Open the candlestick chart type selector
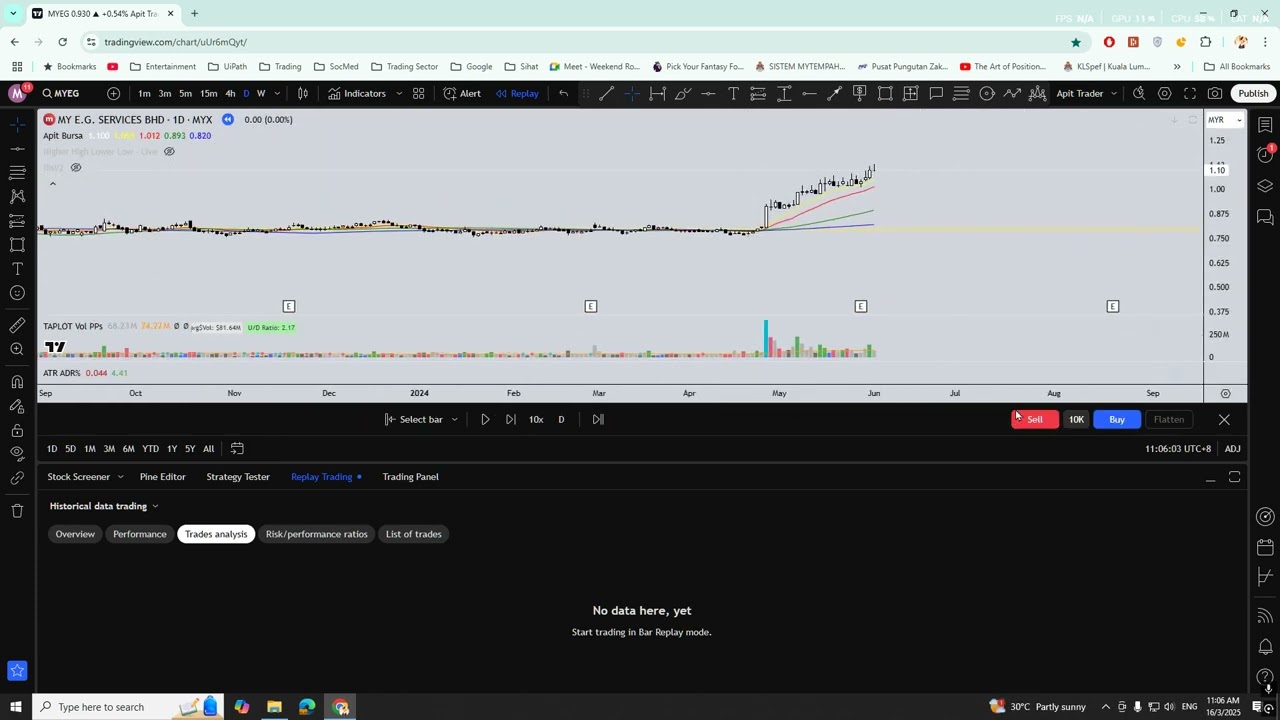 coord(303,93)
